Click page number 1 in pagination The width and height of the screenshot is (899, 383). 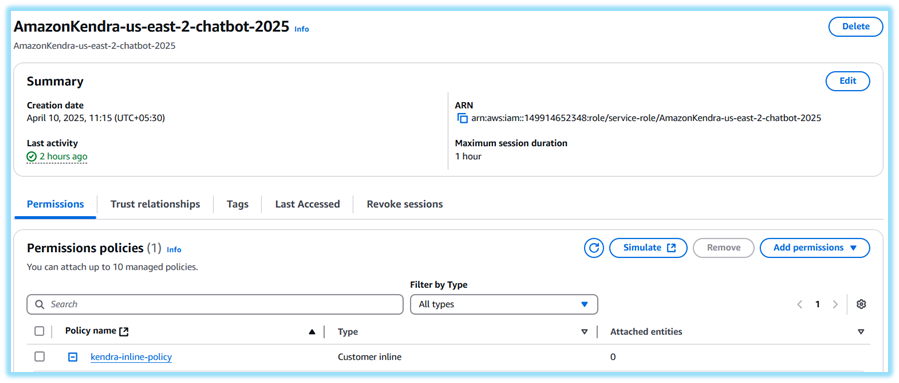818,304
